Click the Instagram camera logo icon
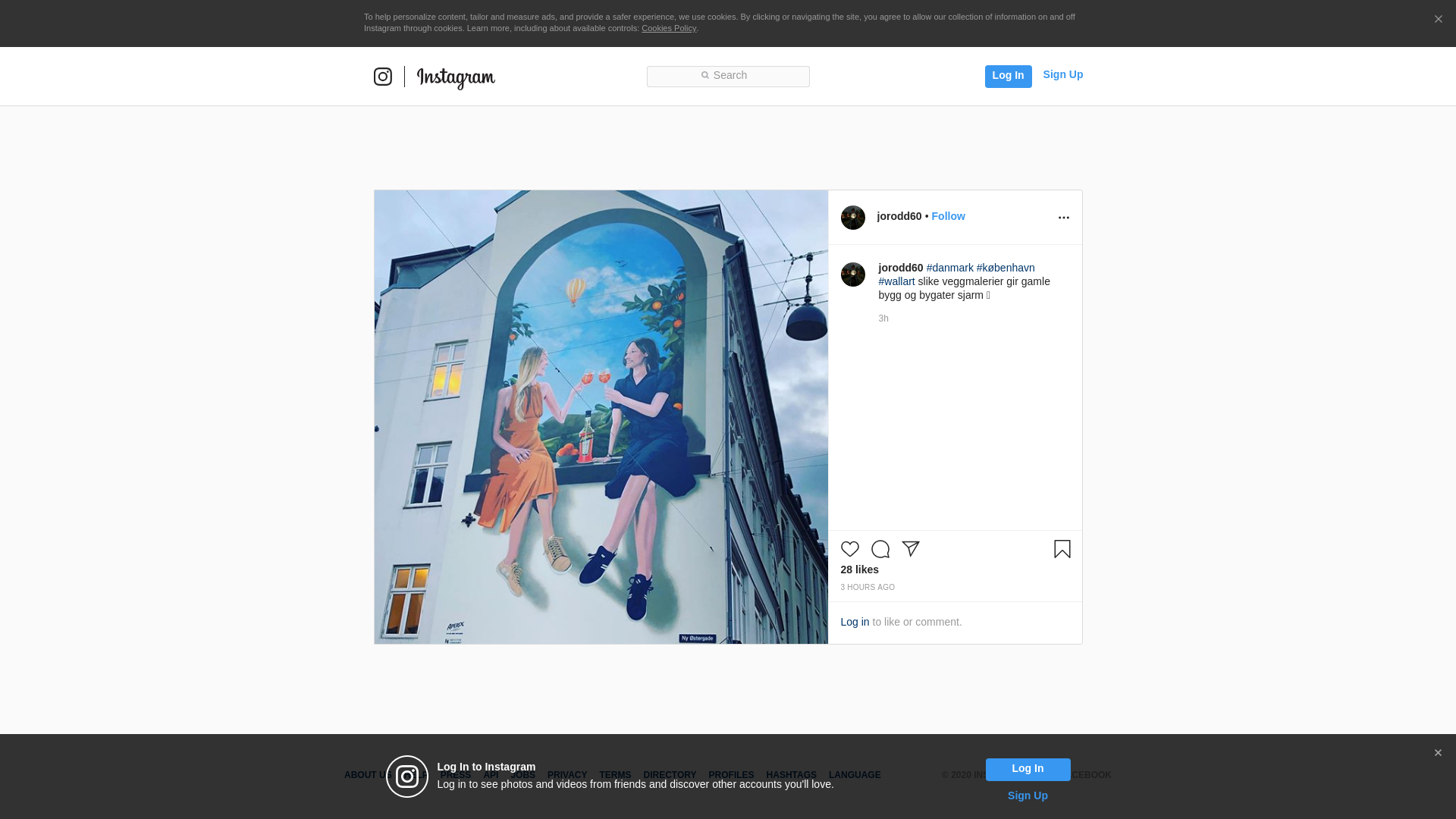Image resolution: width=1456 pixels, height=819 pixels. coord(383,77)
